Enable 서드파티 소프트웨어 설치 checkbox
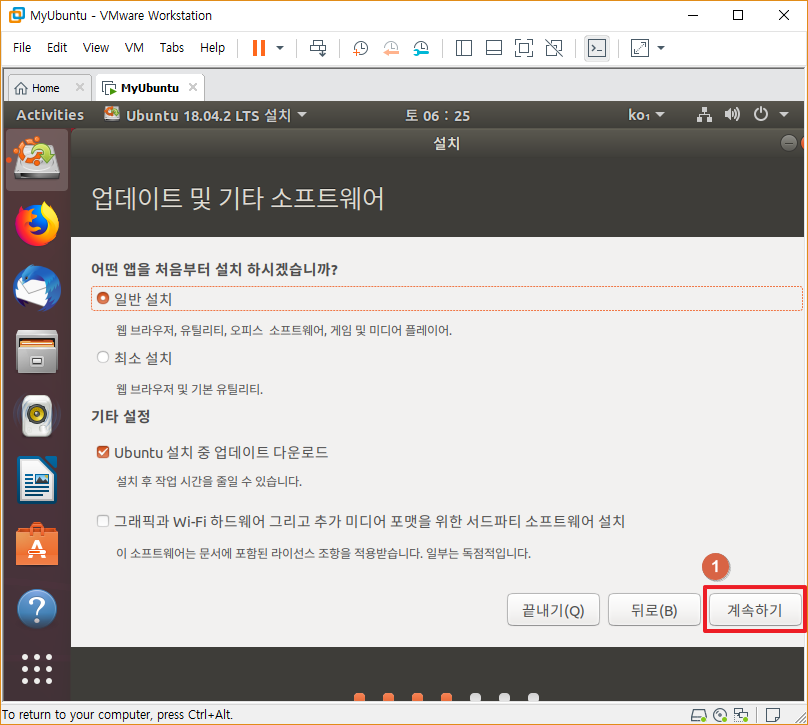The width and height of the screenshot is (808, 725). pyautogui.click(x=103, y=521)
